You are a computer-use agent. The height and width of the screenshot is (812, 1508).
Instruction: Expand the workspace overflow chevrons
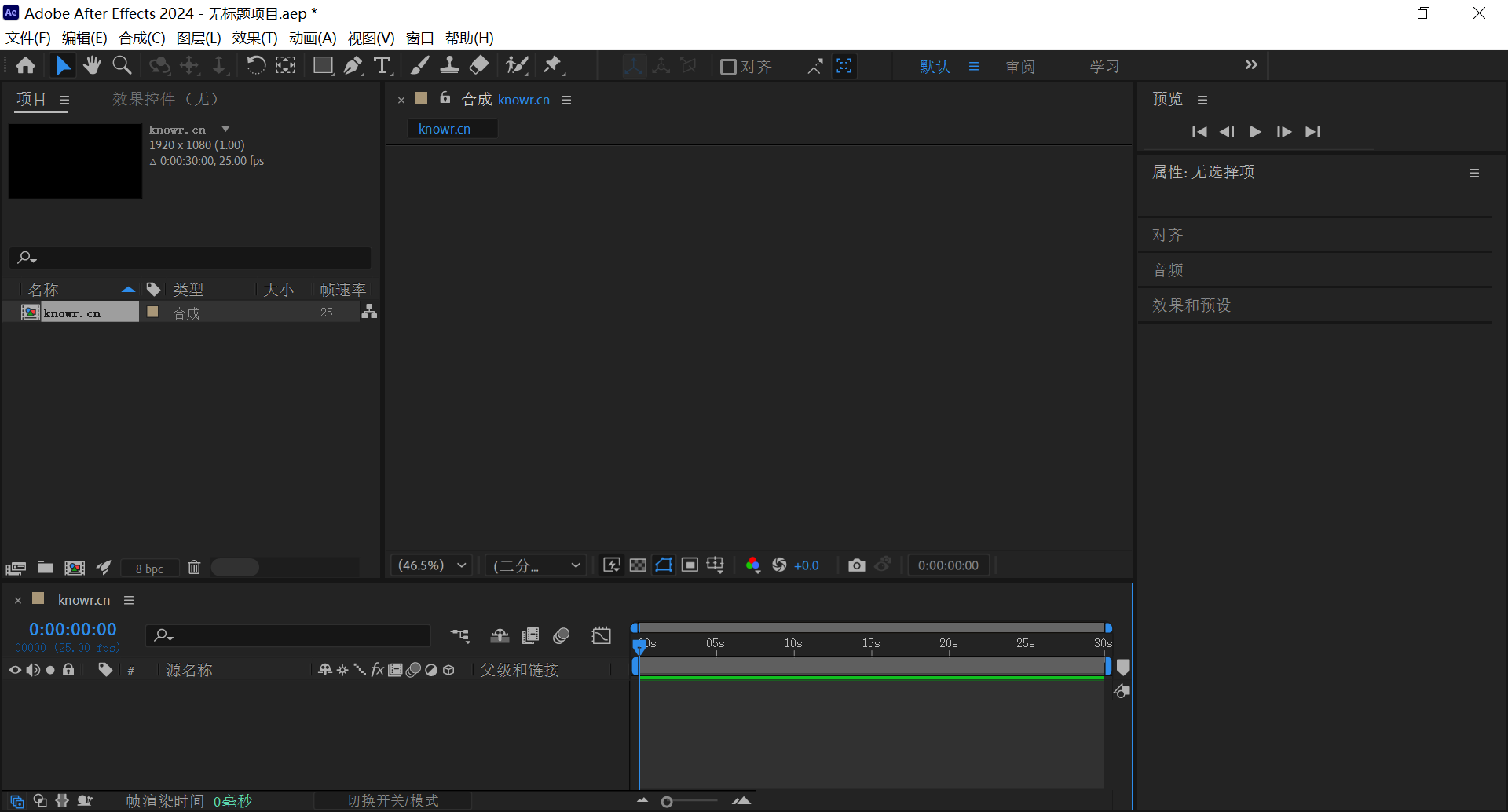1251,65
